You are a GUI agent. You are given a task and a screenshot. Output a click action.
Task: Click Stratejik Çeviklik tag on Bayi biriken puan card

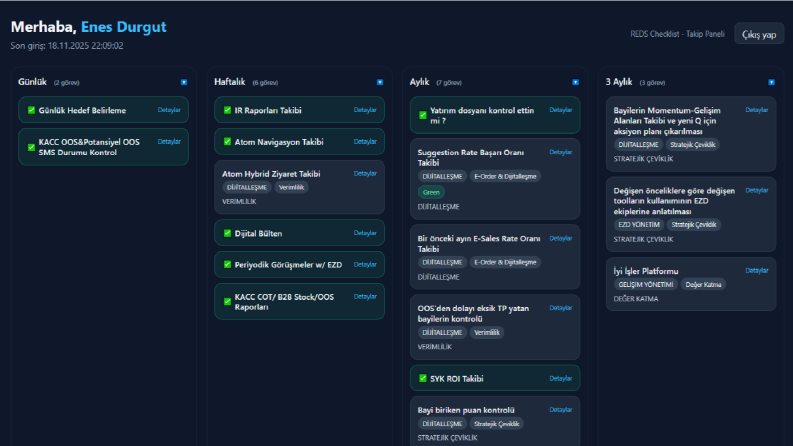(x=496, y=424)
